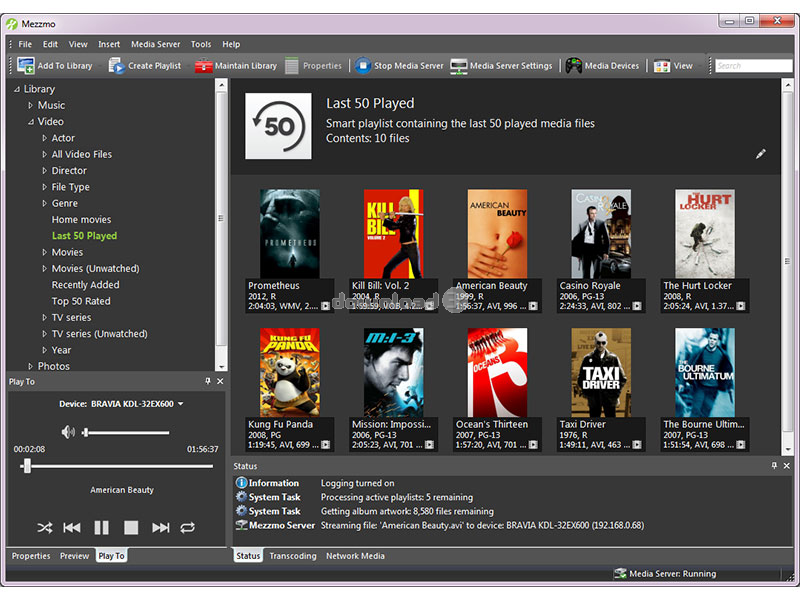Select Top 50 Rated in the library tree
This screenshot has height=600, width=800.
(81, 301)
